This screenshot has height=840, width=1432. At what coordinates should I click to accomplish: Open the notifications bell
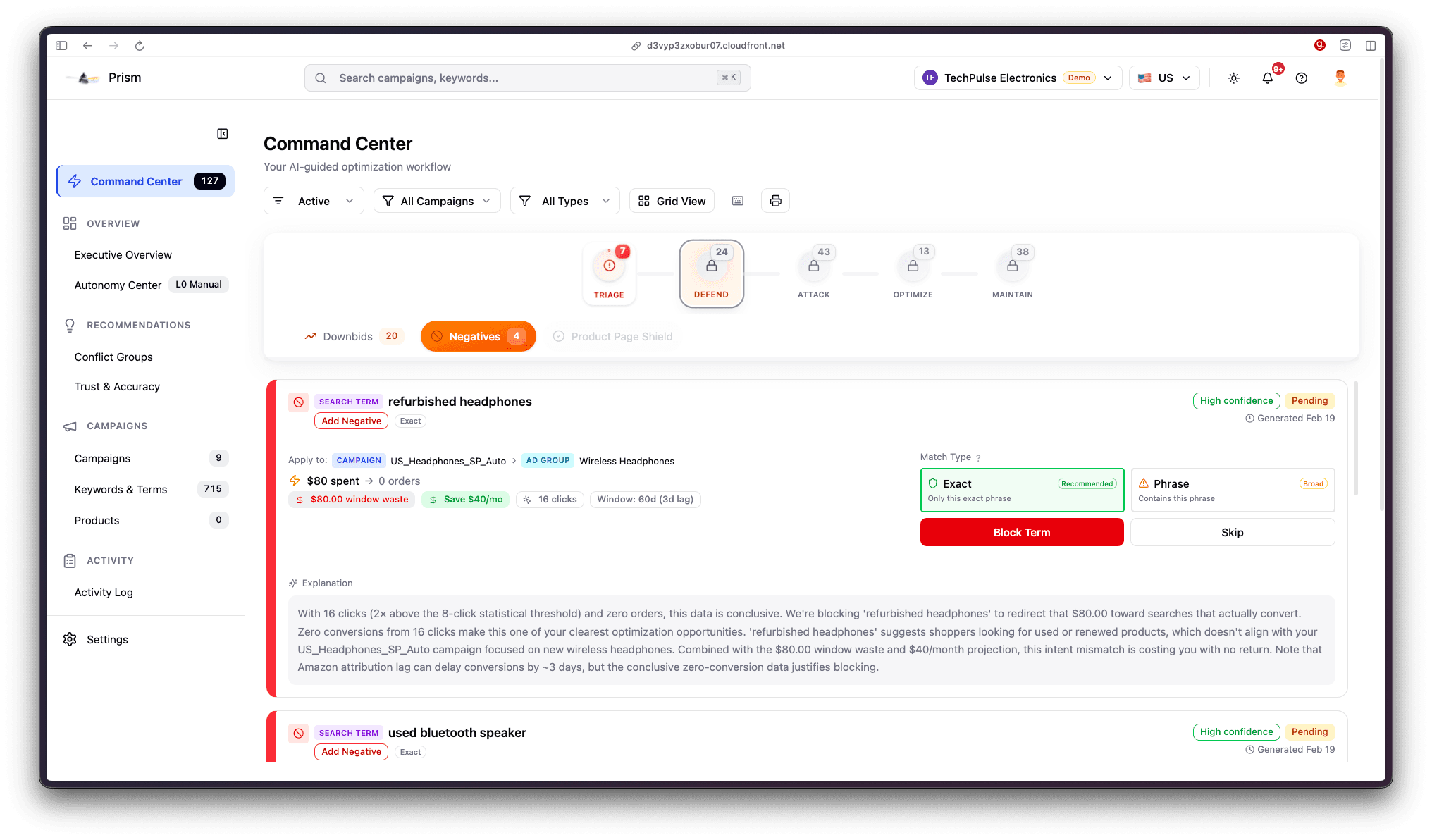[1268, 78]
